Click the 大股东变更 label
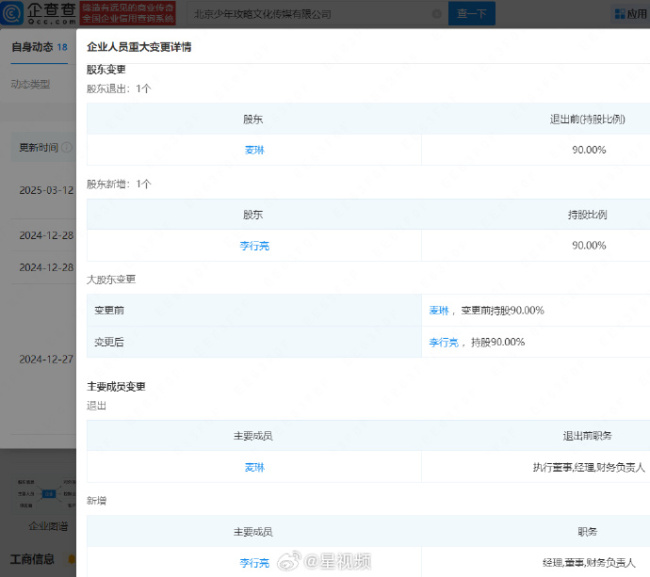Image resolution: width=650 pixels, height=577 pixels. pyautogui.click(x=111, y=279)
